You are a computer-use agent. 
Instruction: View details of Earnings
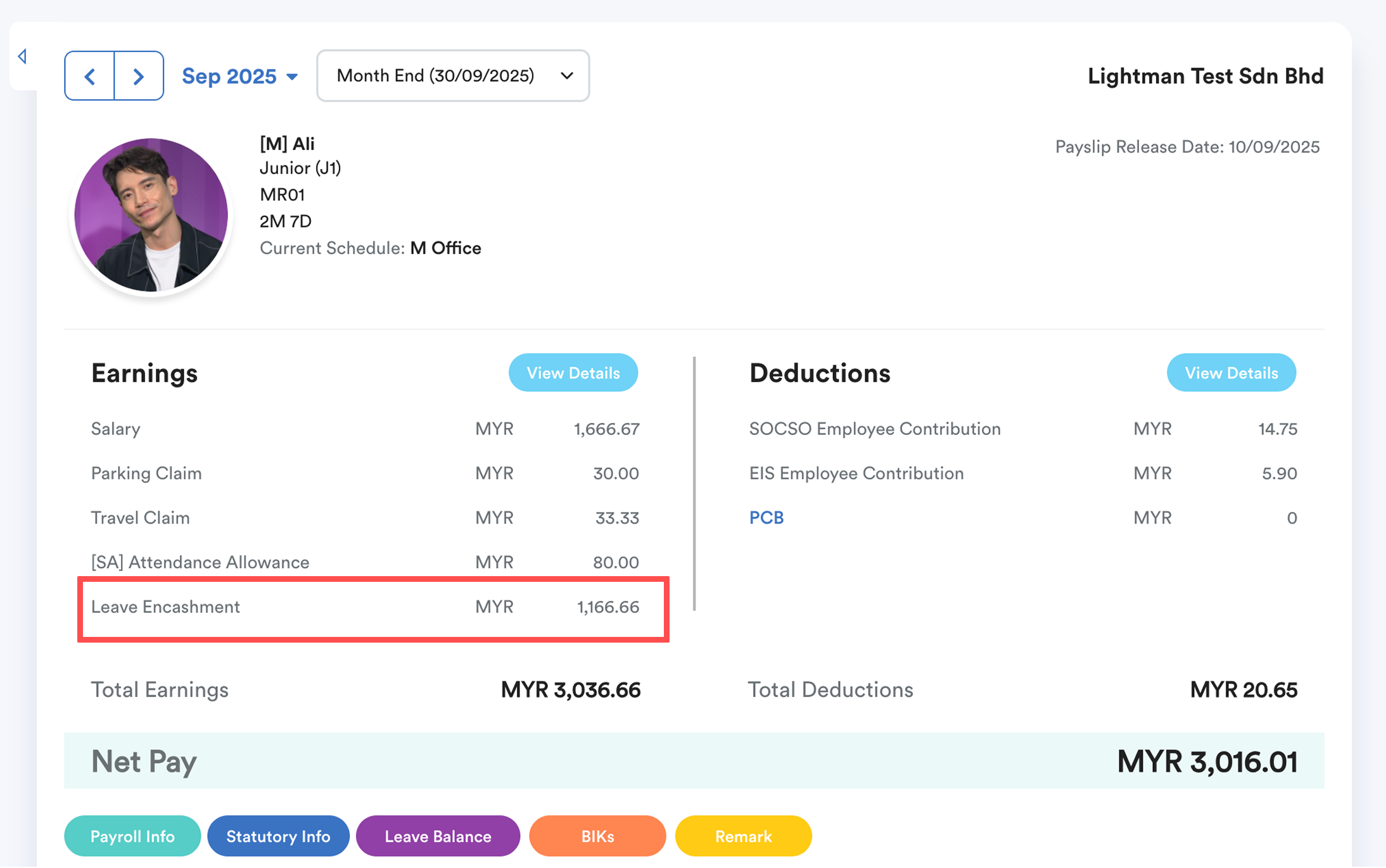[x=573, y=373]
